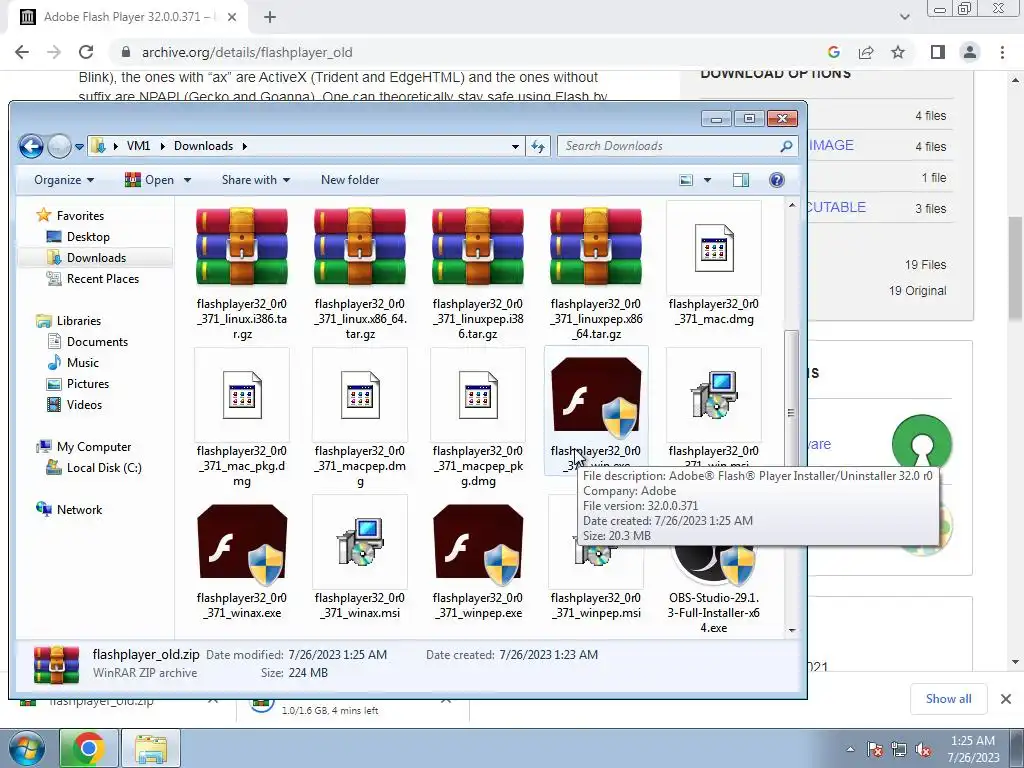Expand breadcrumb arrow after Downloads
The width and height of the screenshot is (1024, 768).
[x=245, y=146]
